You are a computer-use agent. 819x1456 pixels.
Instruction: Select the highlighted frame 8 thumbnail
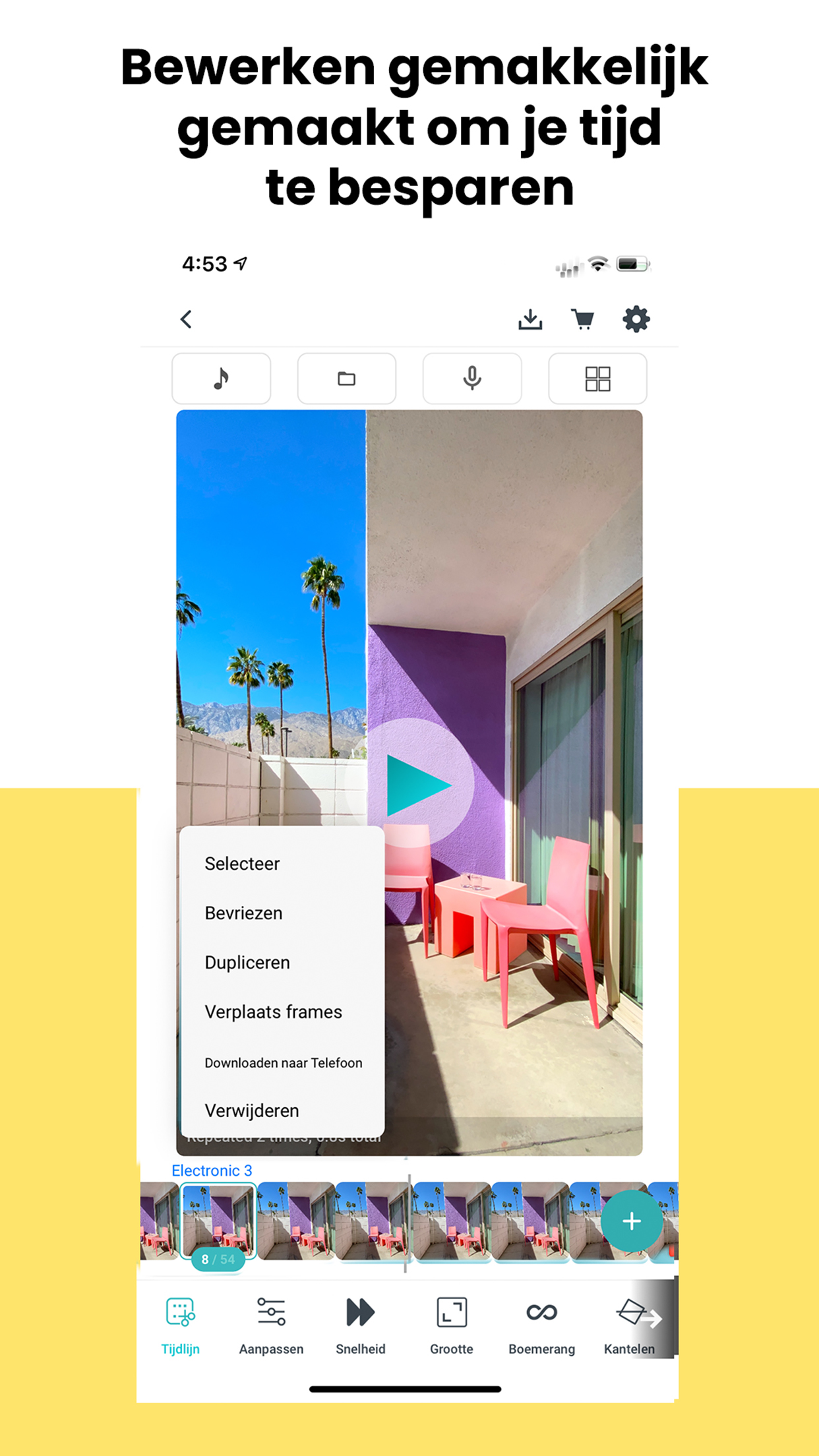(x=218, y=1221)
